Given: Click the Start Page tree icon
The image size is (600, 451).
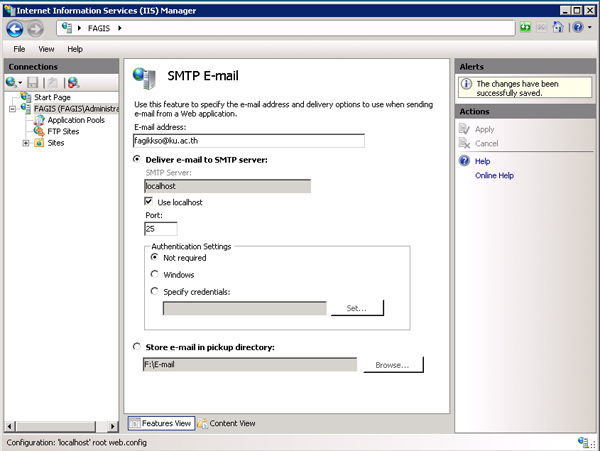Looking at the screenshot, I should tap(26, 97).
